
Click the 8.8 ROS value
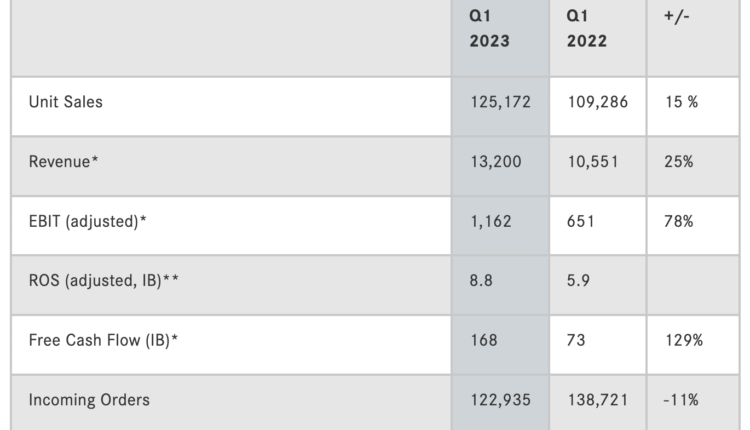(481, 280)
